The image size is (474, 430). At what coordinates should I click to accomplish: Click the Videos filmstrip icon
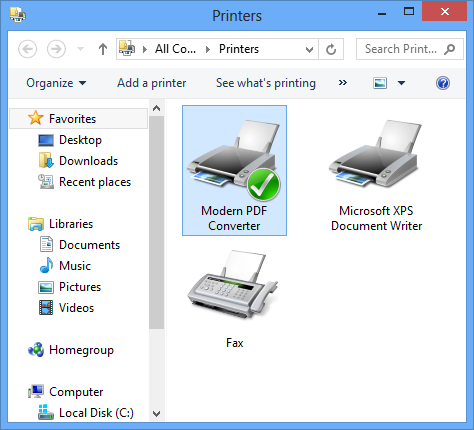pyautogui.click(x=46, y=307)
